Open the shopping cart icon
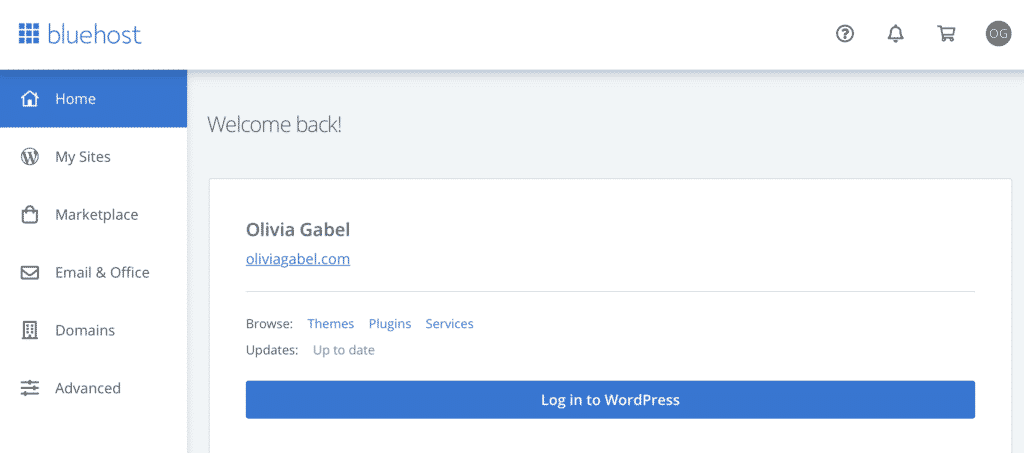The height and width of the screenshot is (453, 1024). coord(946,33)
